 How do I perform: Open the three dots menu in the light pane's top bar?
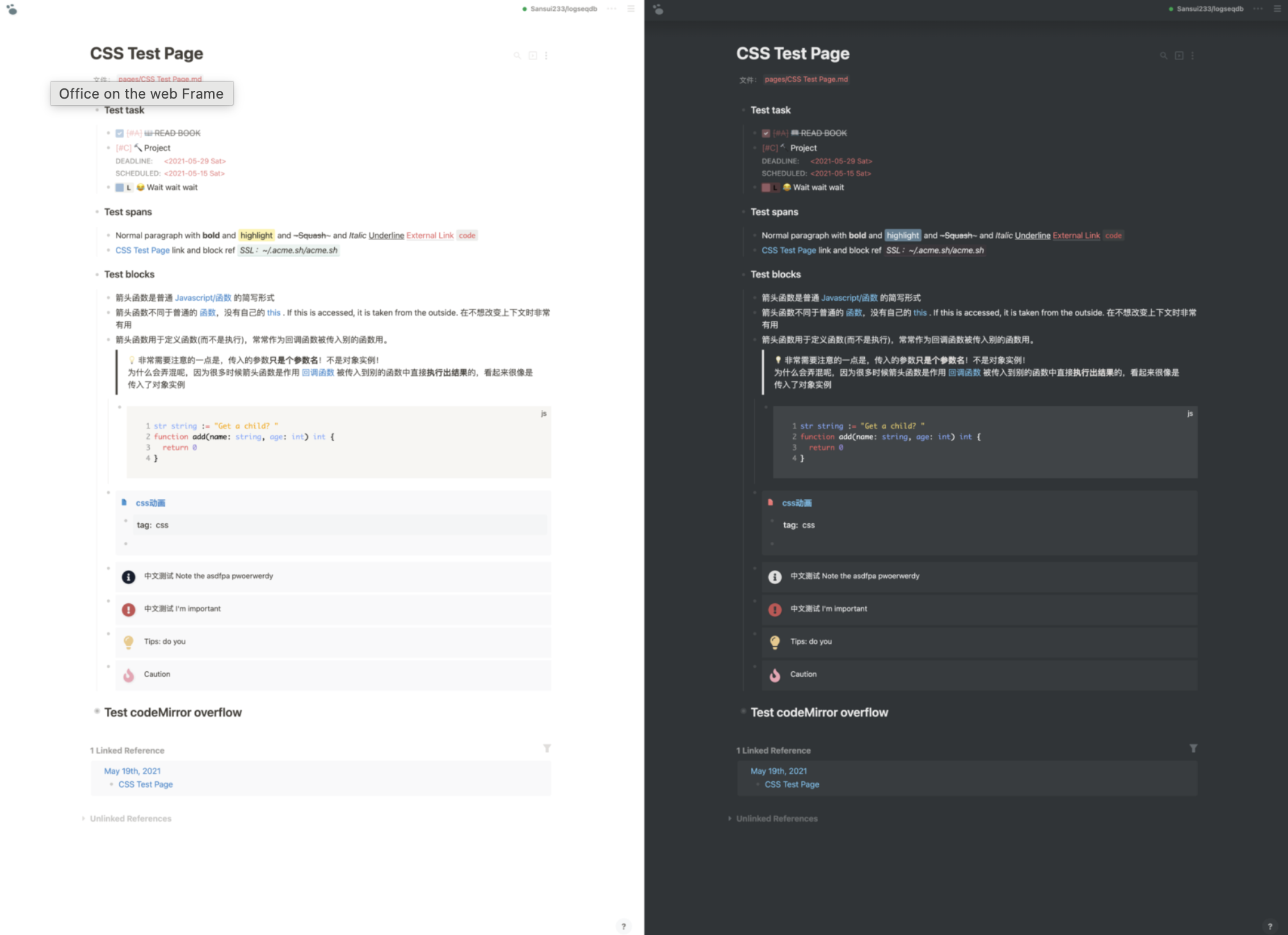pyautogui.click(x=612, y=9)
